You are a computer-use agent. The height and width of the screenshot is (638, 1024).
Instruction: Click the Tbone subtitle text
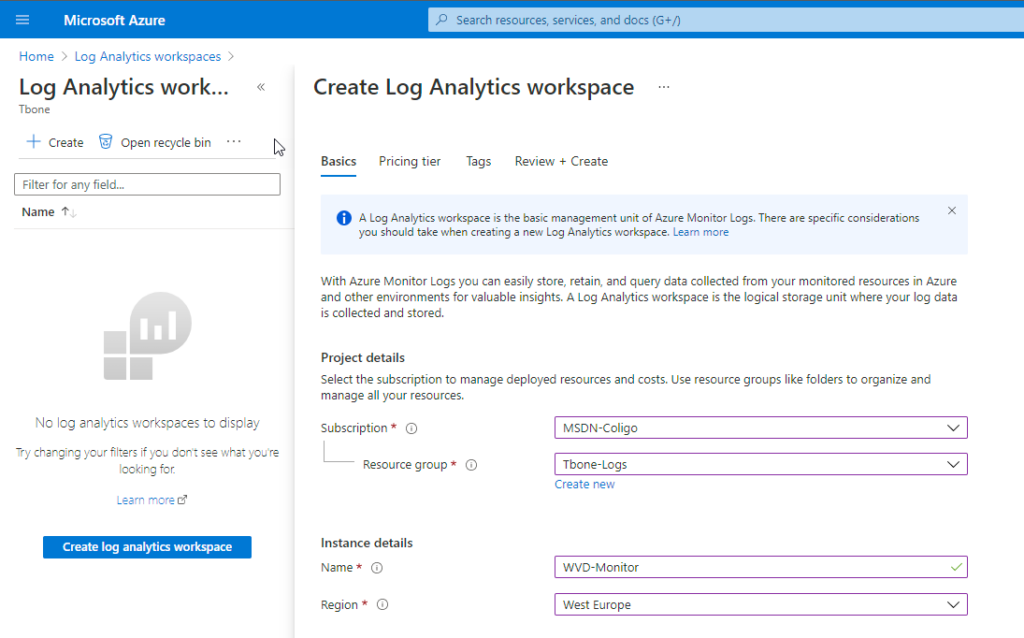click(34, 109)
